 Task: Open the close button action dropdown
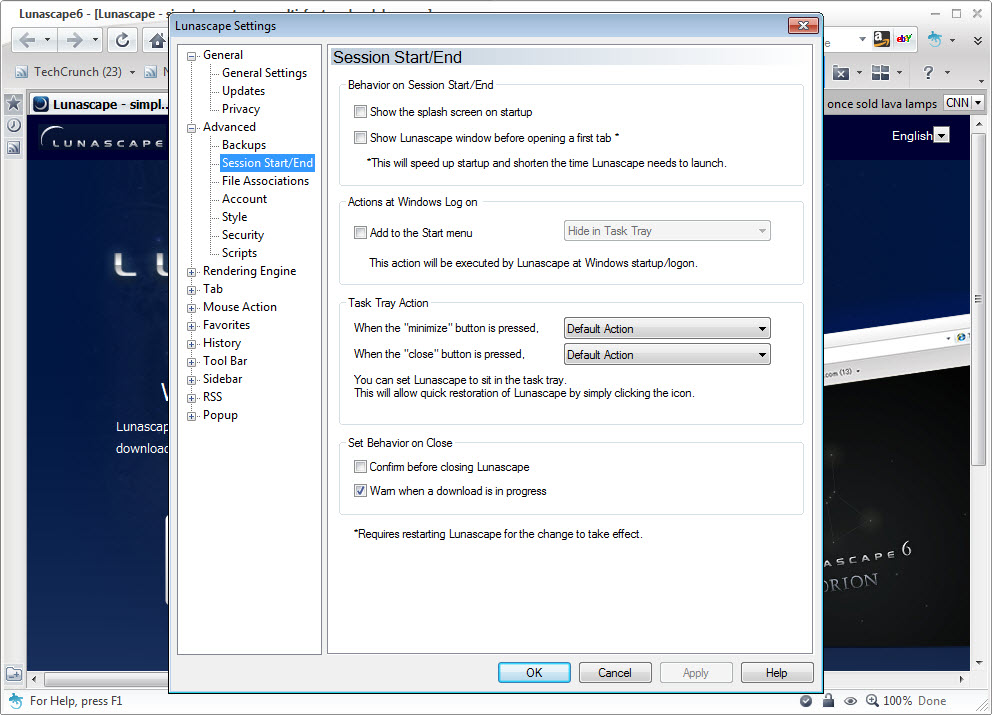[667, 355]
